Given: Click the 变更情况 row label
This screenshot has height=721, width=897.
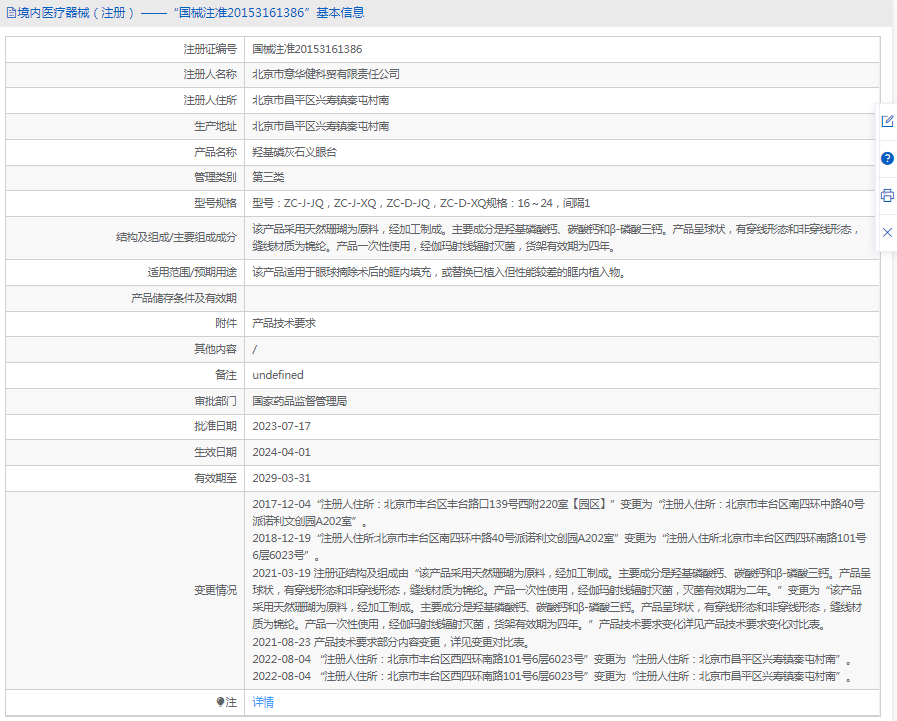Looking at the screenshot, I should click(215, 590).
